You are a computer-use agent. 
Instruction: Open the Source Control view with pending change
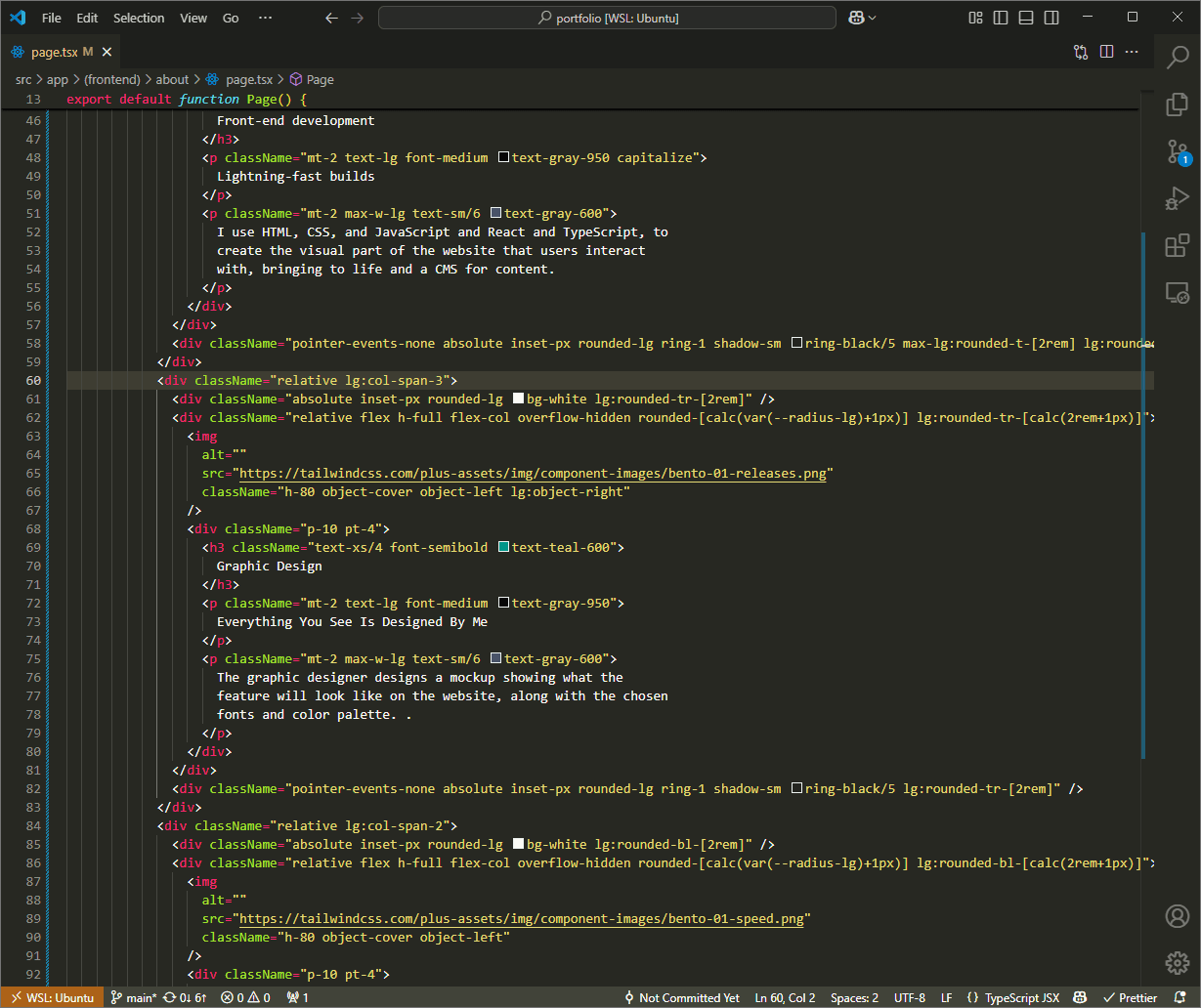[1177, 151]
